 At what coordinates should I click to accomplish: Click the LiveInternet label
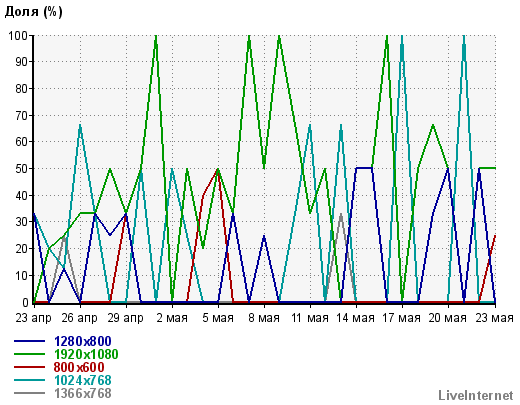(476, 395)
